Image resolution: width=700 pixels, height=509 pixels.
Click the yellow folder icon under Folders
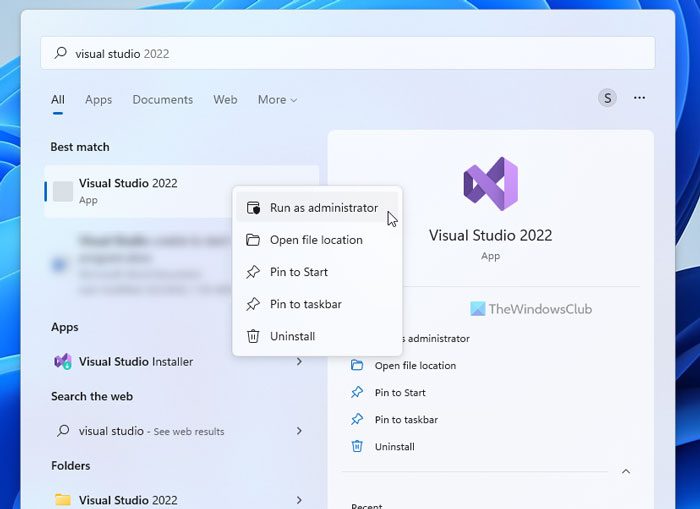coord(63,499)
